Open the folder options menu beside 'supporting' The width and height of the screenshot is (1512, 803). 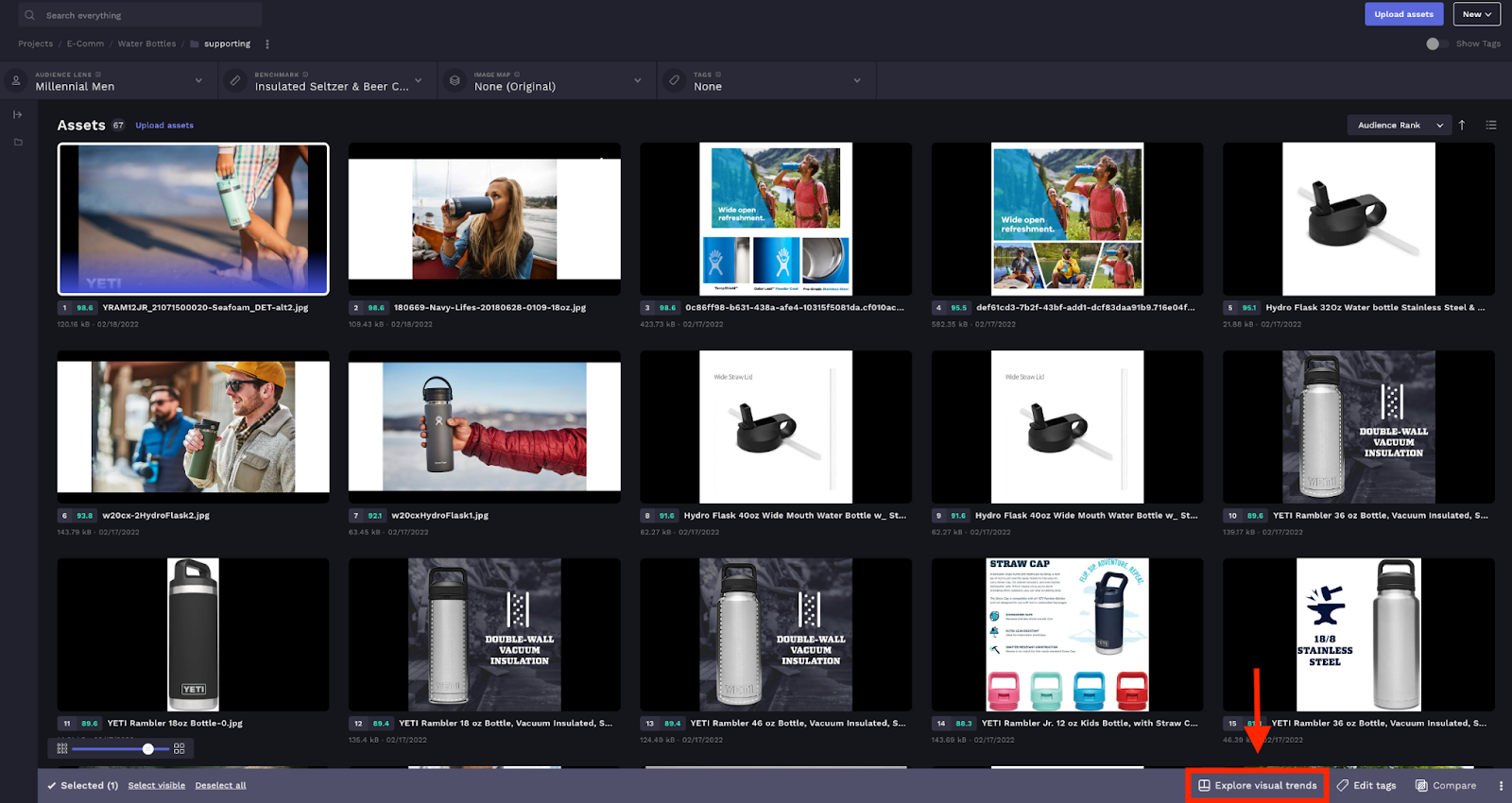click(x=267, y=43)
